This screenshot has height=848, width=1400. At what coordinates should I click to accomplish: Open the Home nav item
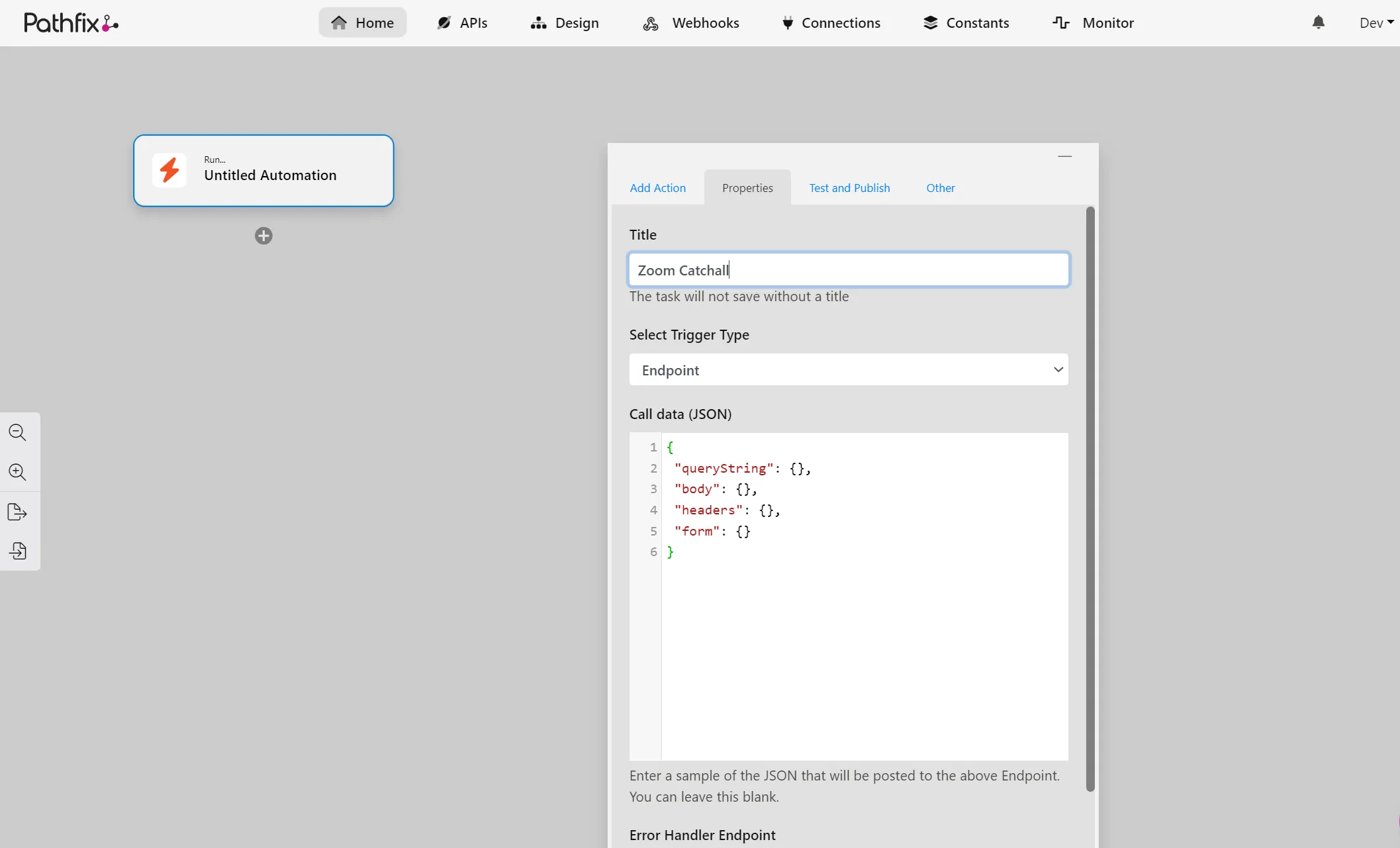(362, 23)
